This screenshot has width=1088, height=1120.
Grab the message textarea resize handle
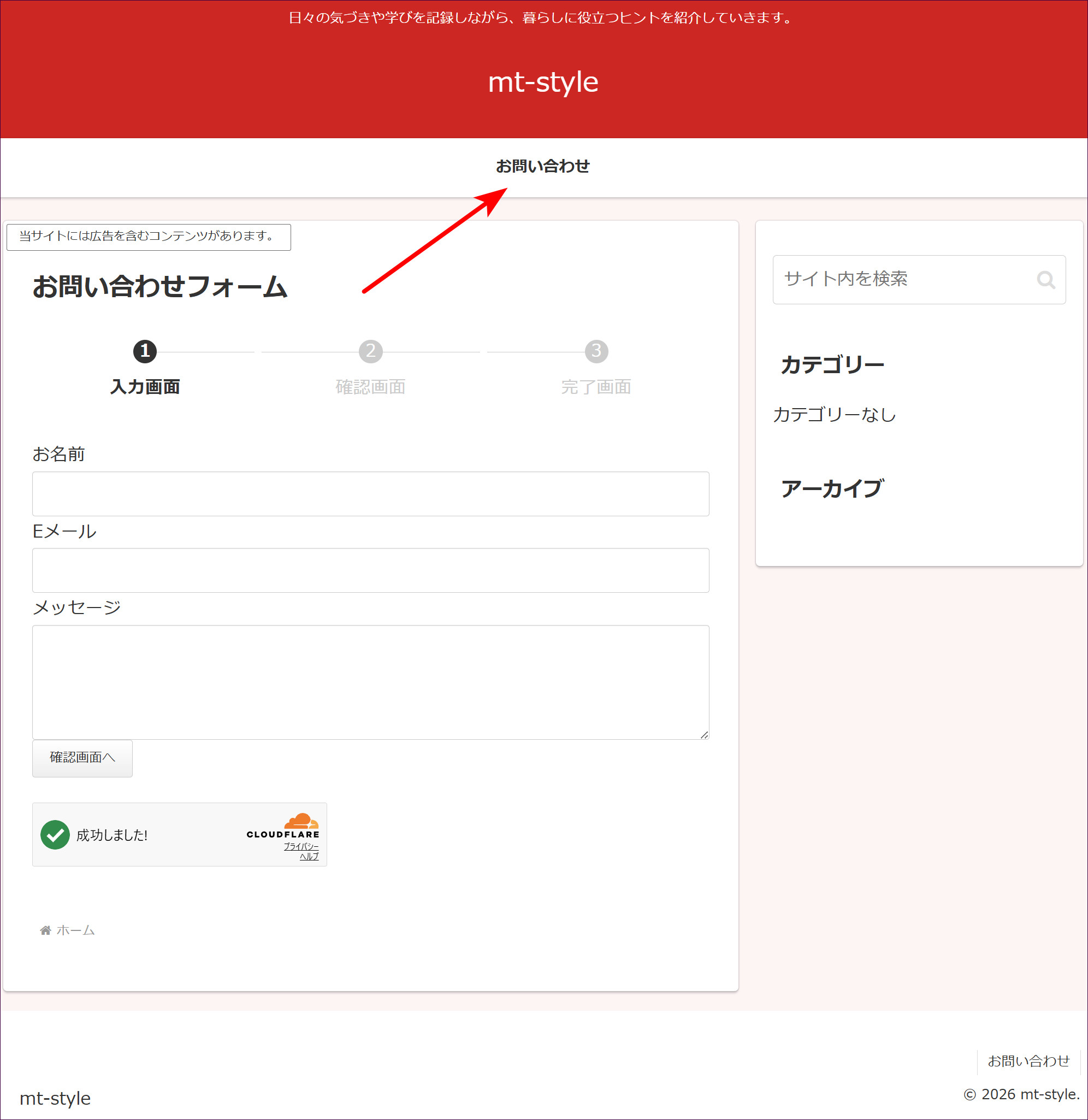click(704, 735)
